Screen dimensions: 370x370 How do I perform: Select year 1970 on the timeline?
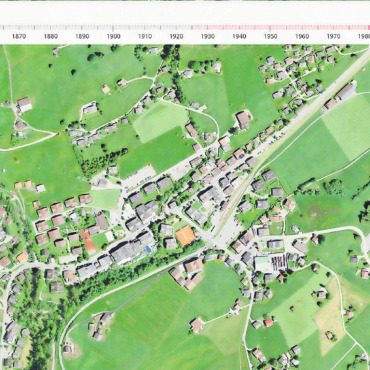tap(333, 36)
